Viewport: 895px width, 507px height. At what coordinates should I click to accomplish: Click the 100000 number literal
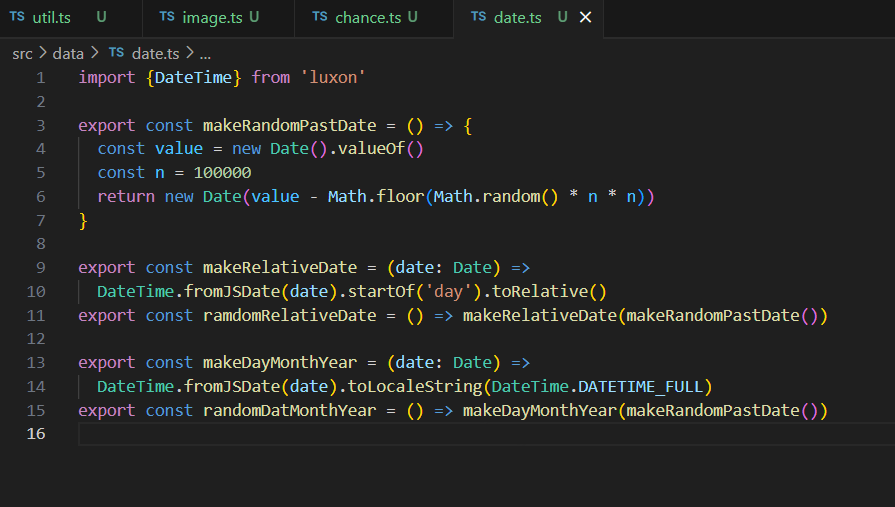[222, 172]
